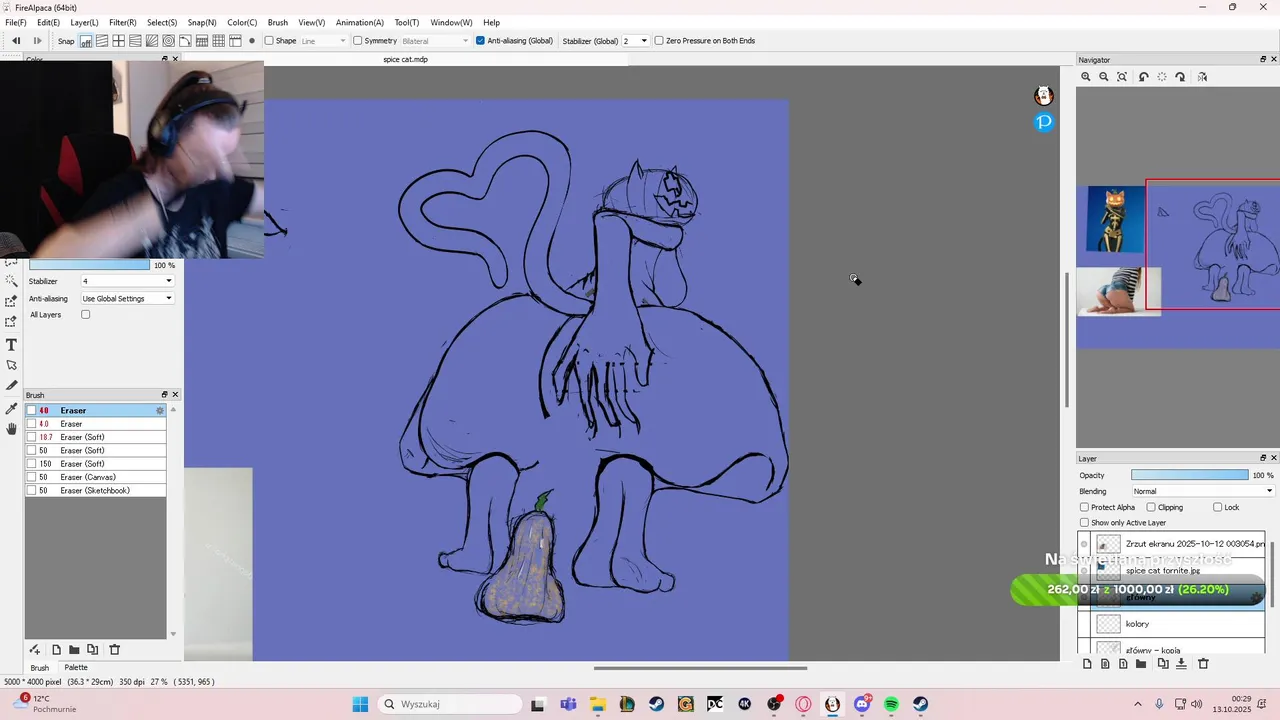
Task: Select the Eraser (Canvas) brush
Action: pyautogui.click(x=96, y=478)
